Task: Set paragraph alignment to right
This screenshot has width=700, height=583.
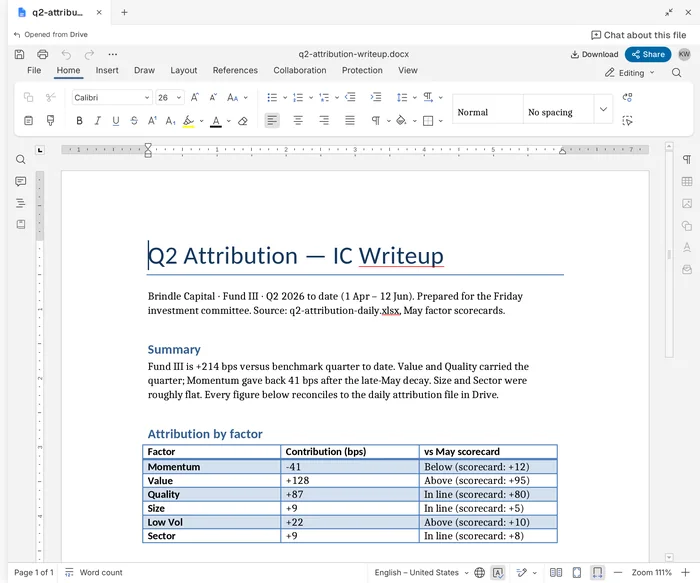Action: [x=324, y=121]
